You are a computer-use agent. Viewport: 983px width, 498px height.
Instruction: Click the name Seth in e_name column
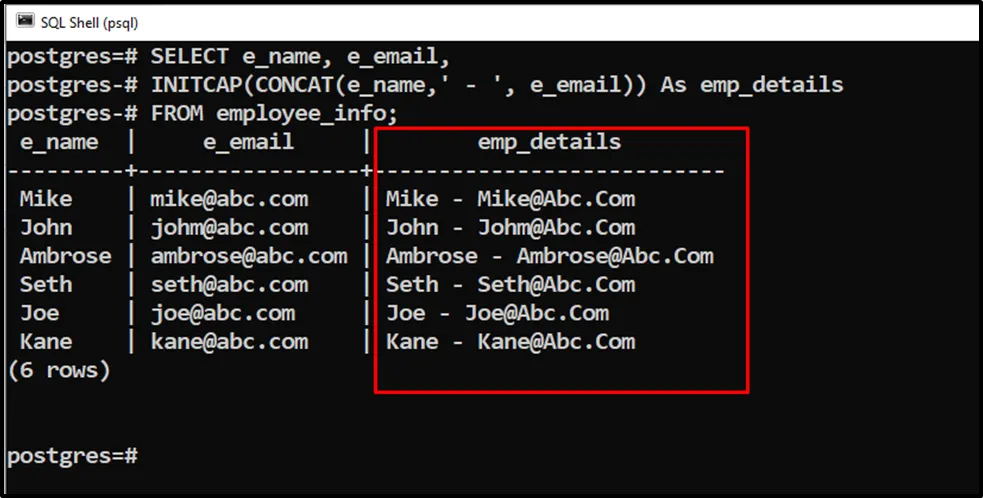point(46,285)
